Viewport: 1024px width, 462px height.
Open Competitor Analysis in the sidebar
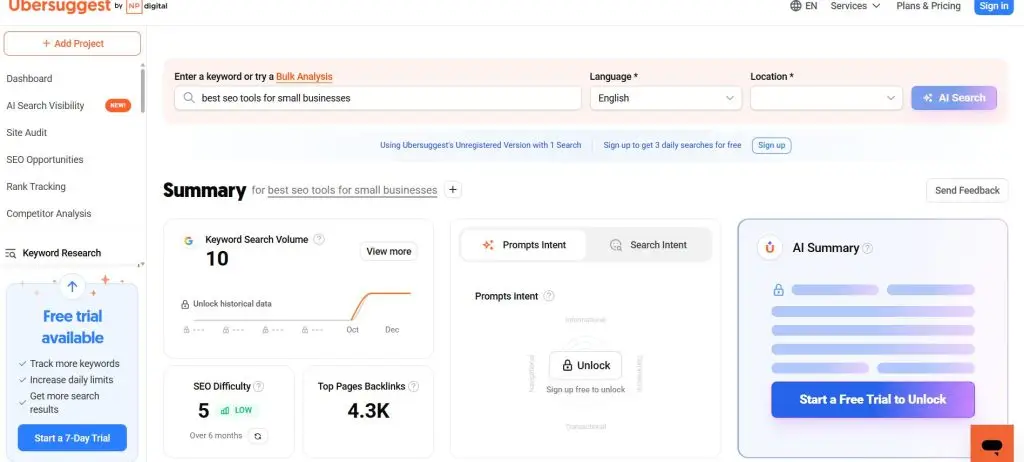(49, 214)
